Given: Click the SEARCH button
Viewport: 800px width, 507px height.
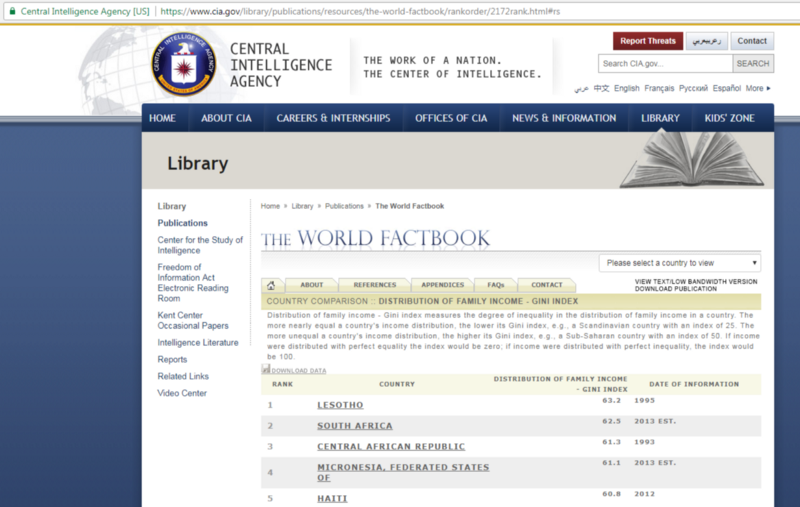Looking at the screenshot, I should click(x=752, y=63).
